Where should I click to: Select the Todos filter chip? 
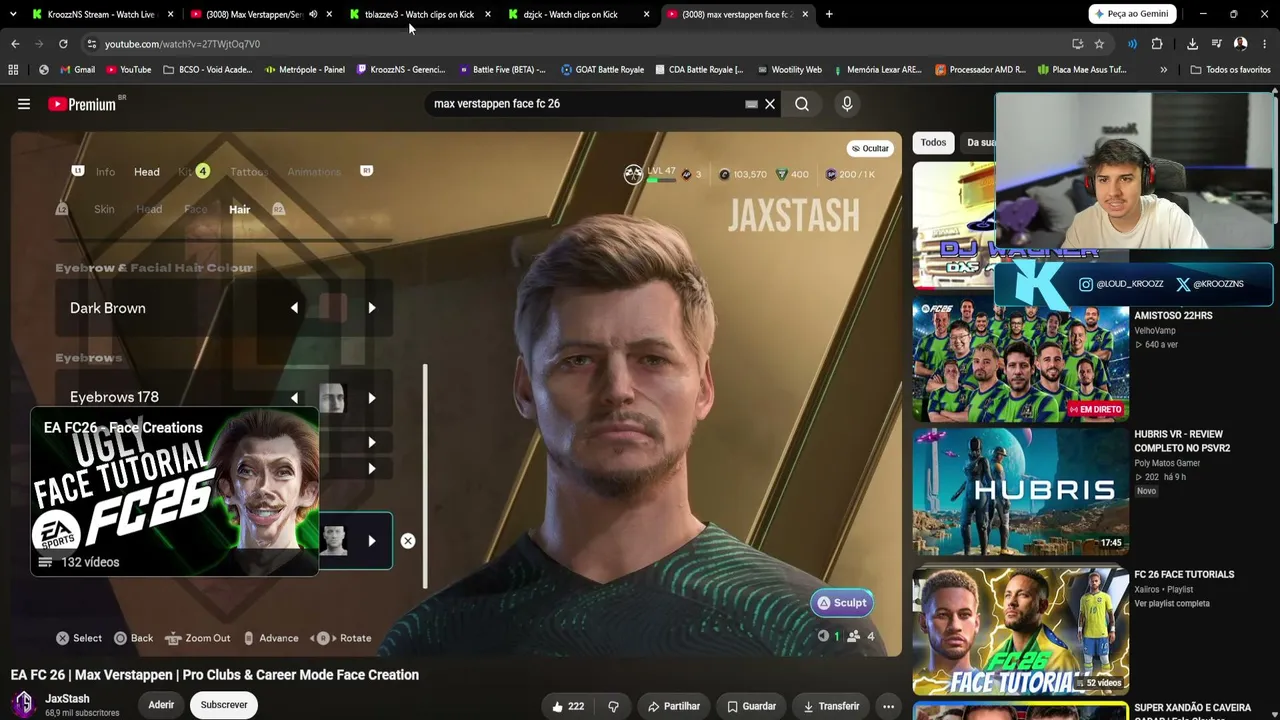(x=933, y=142)
